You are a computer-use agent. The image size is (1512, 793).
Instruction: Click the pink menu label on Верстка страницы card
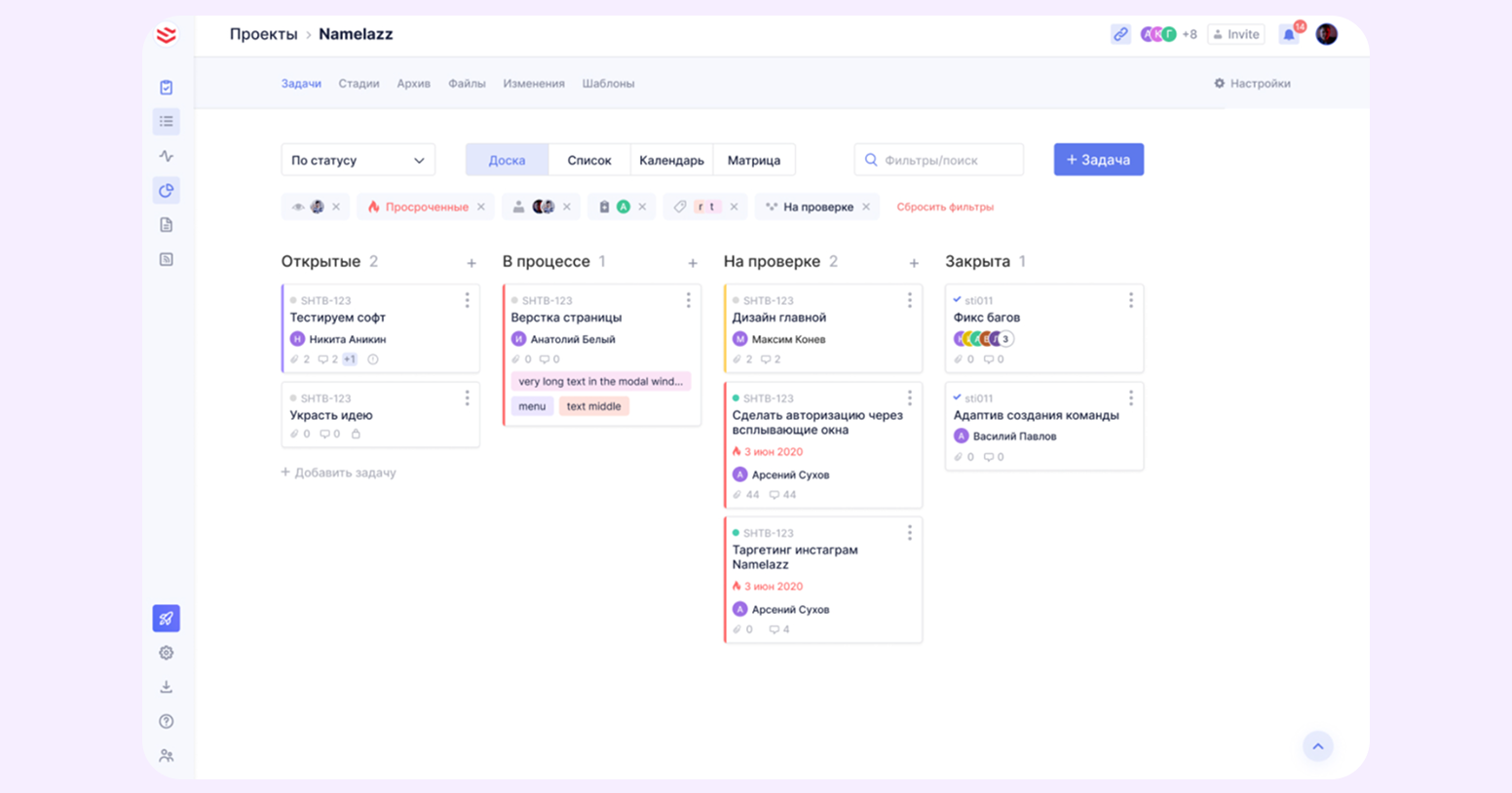coord(532,406)
